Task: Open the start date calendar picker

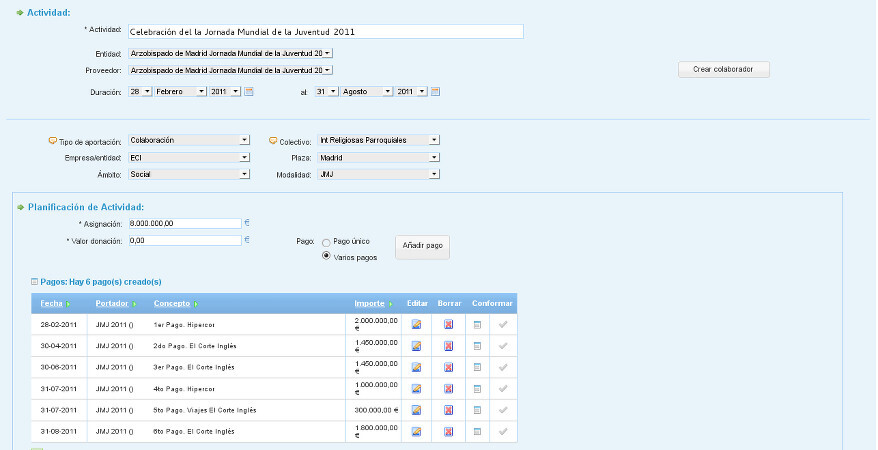Action: click(x=249, y=91)
